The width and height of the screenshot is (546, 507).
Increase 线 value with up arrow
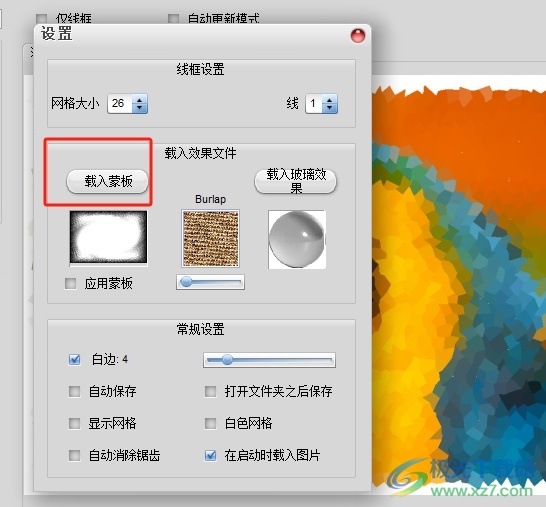point(330,100)
